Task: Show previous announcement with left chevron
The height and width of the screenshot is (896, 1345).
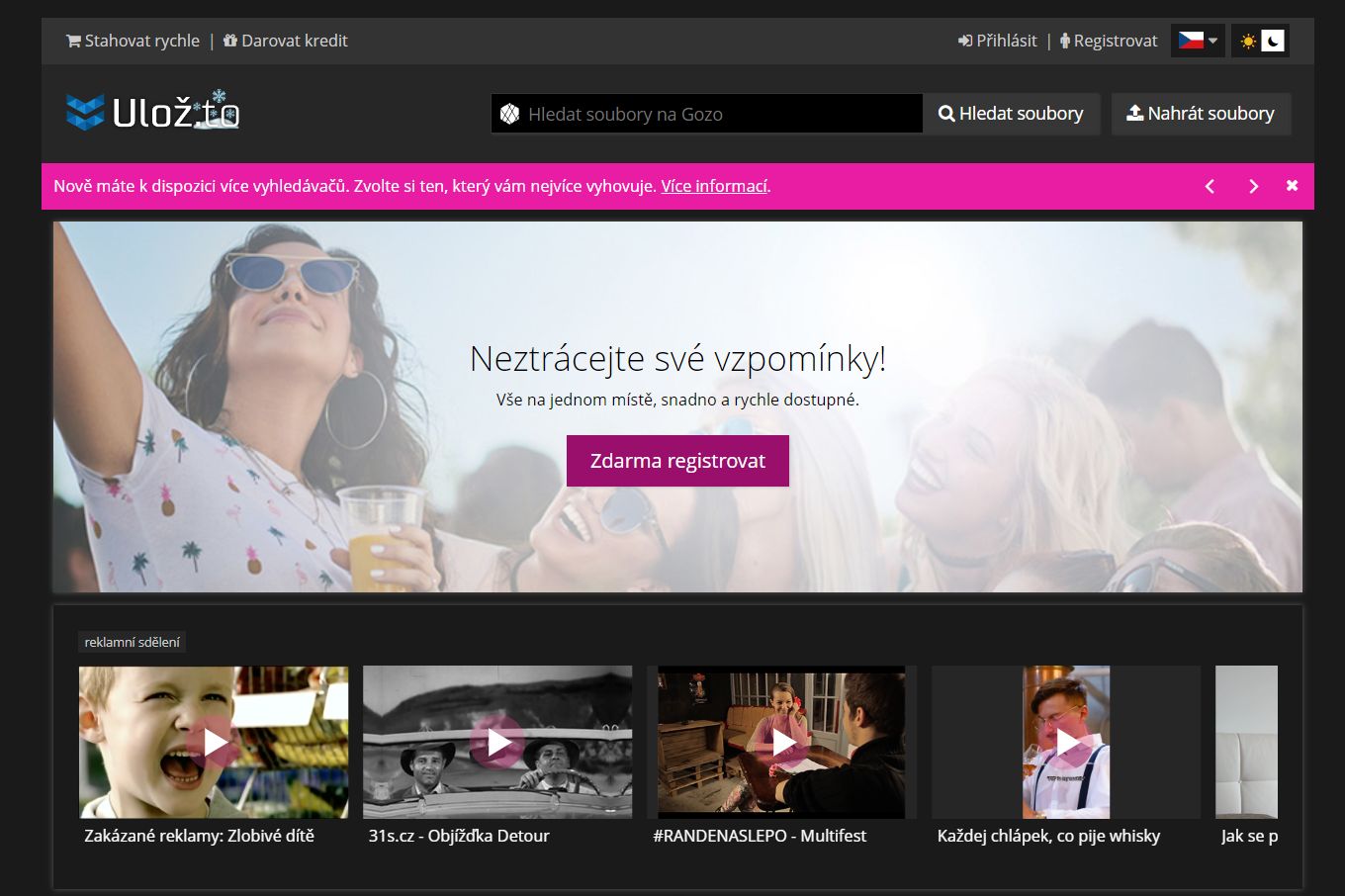Action: [x=1210, y=186]
